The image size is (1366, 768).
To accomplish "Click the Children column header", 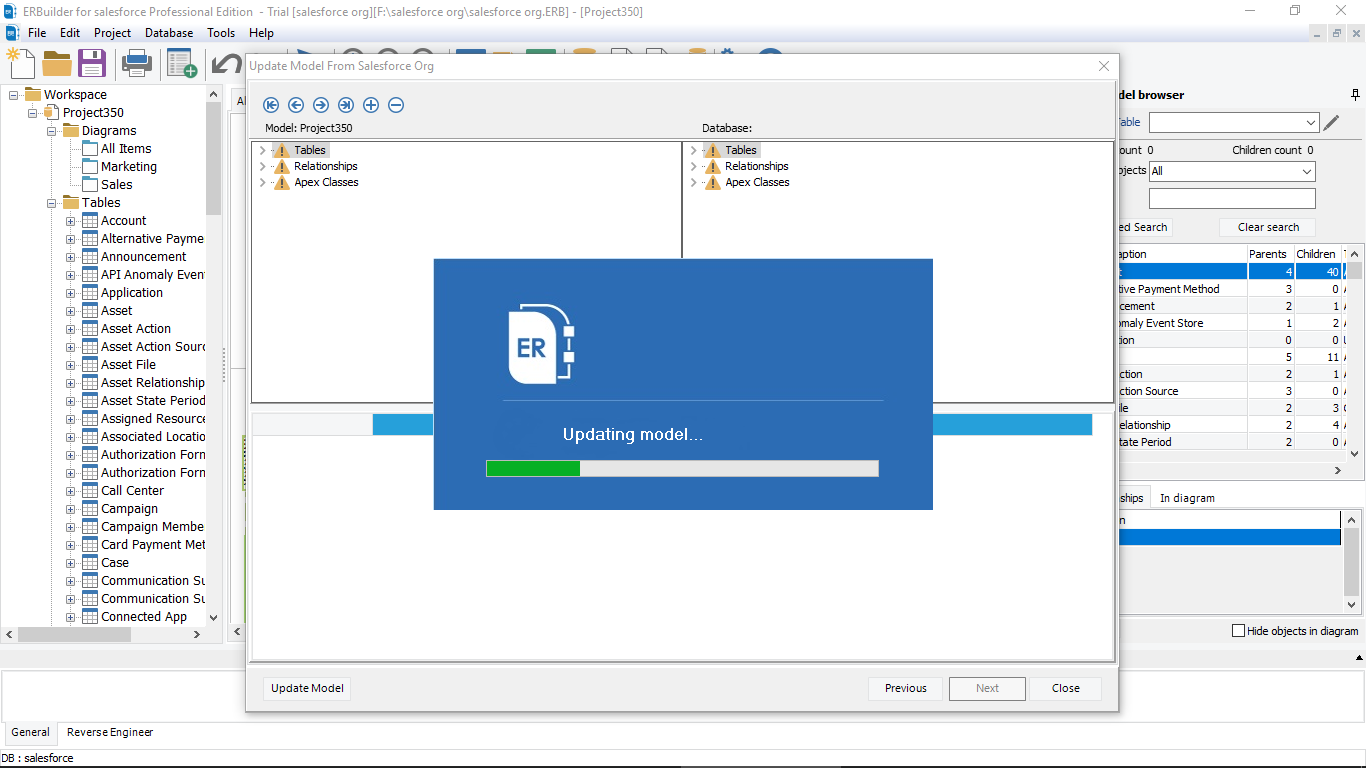I will [1317, 254].
